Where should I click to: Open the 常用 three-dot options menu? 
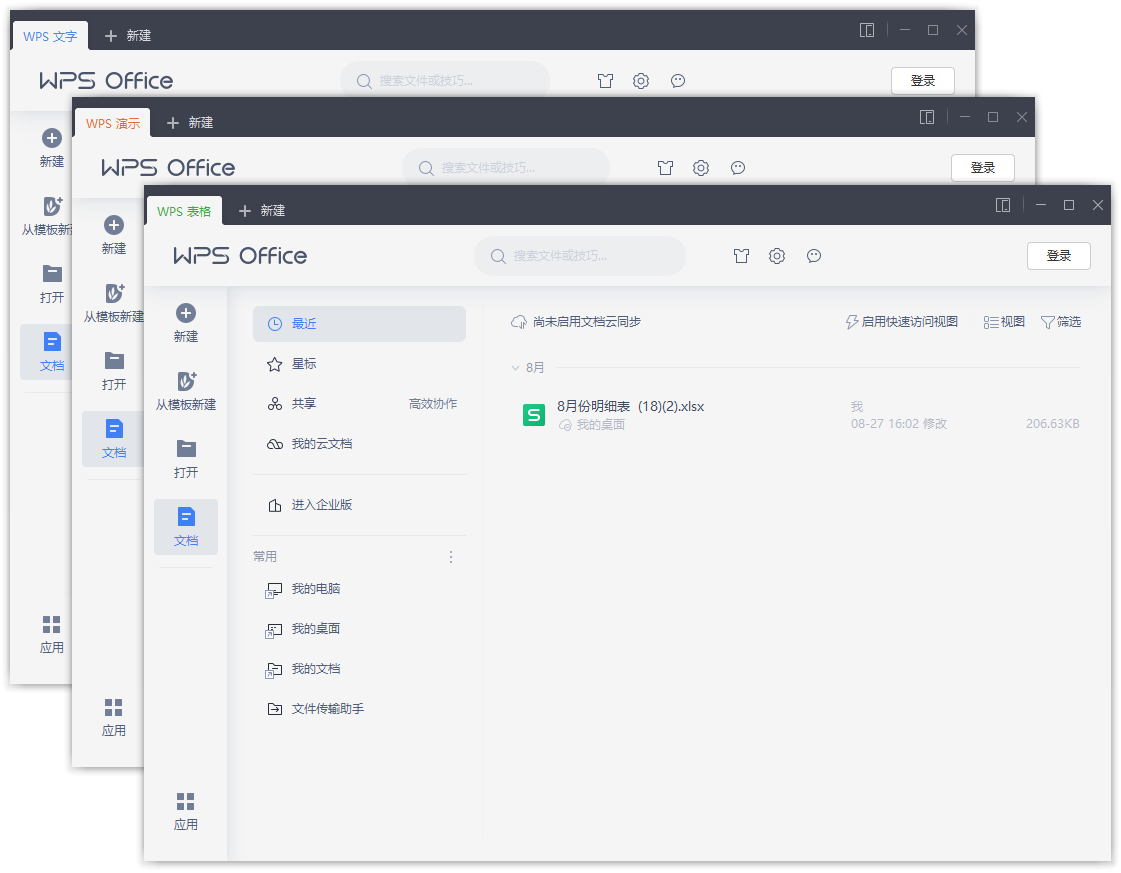click(451, 557)
